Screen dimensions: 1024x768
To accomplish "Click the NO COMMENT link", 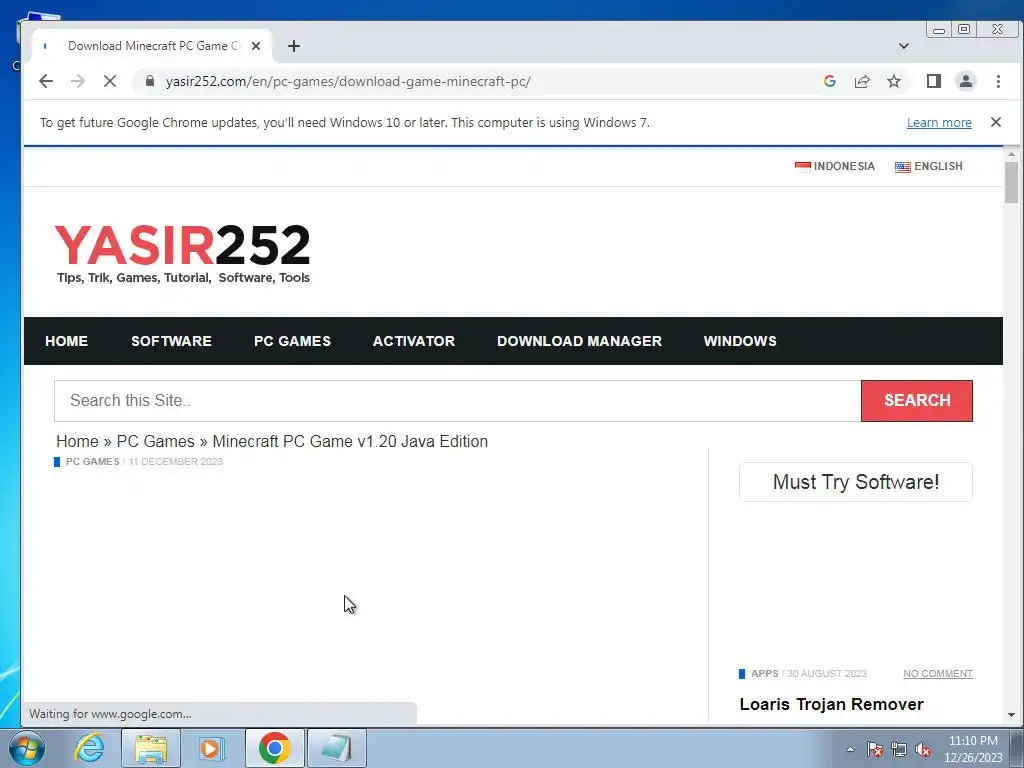I will 938,673.
